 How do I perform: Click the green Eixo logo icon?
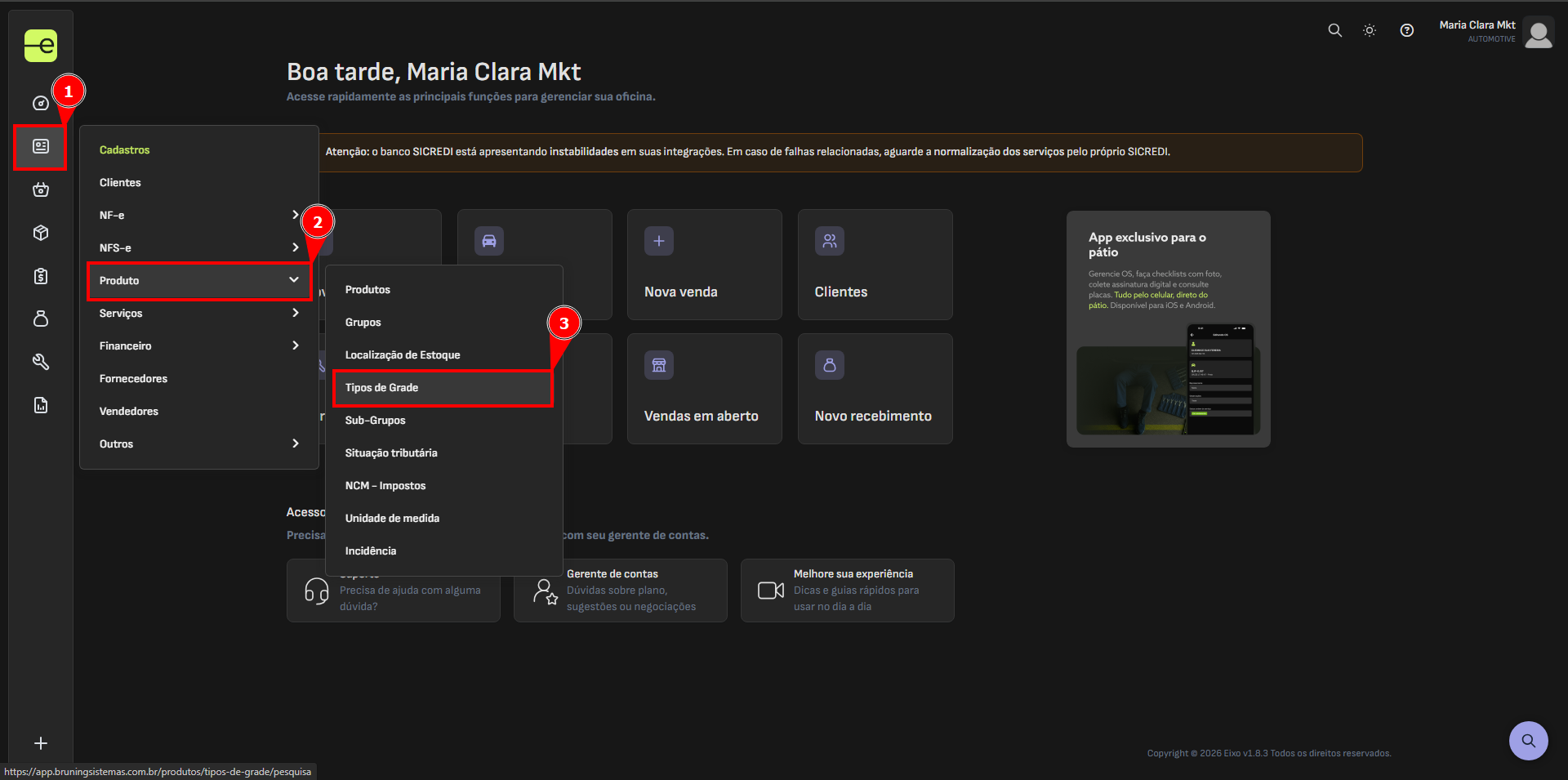click(41, 46)
